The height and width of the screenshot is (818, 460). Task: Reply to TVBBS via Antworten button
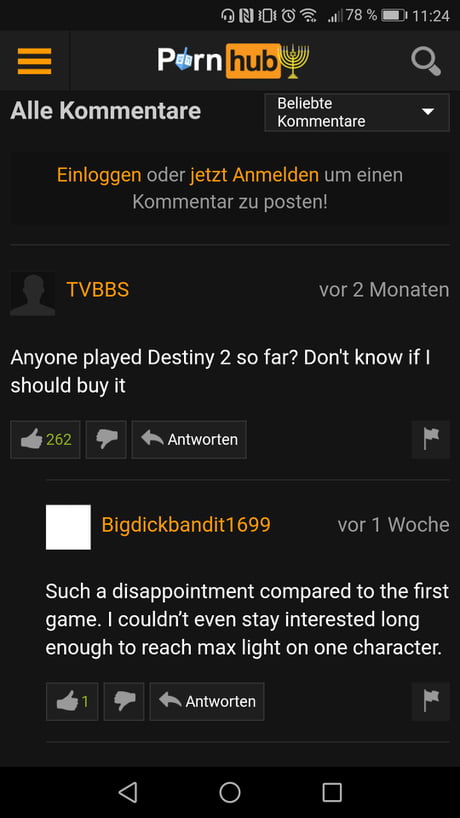click(x=189, y=440)
